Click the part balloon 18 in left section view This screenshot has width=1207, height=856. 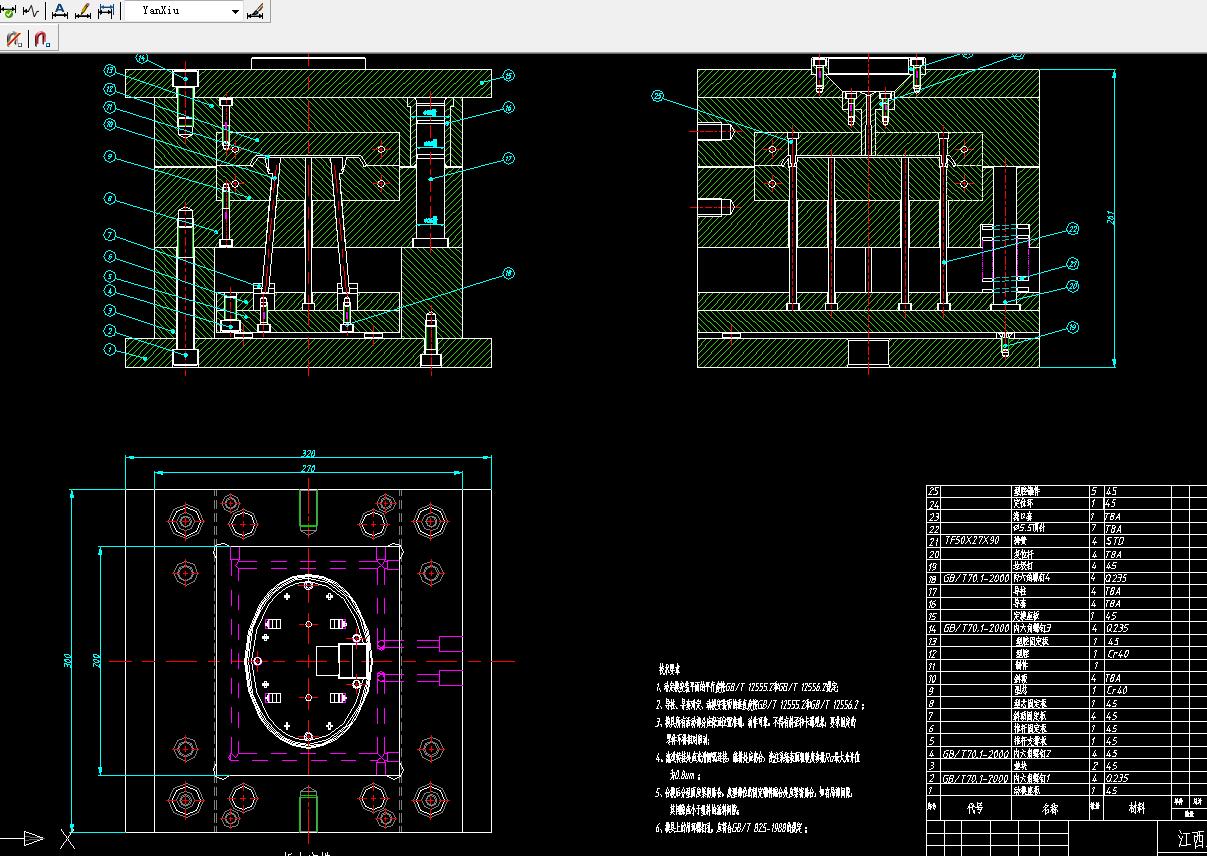point(508,272)
